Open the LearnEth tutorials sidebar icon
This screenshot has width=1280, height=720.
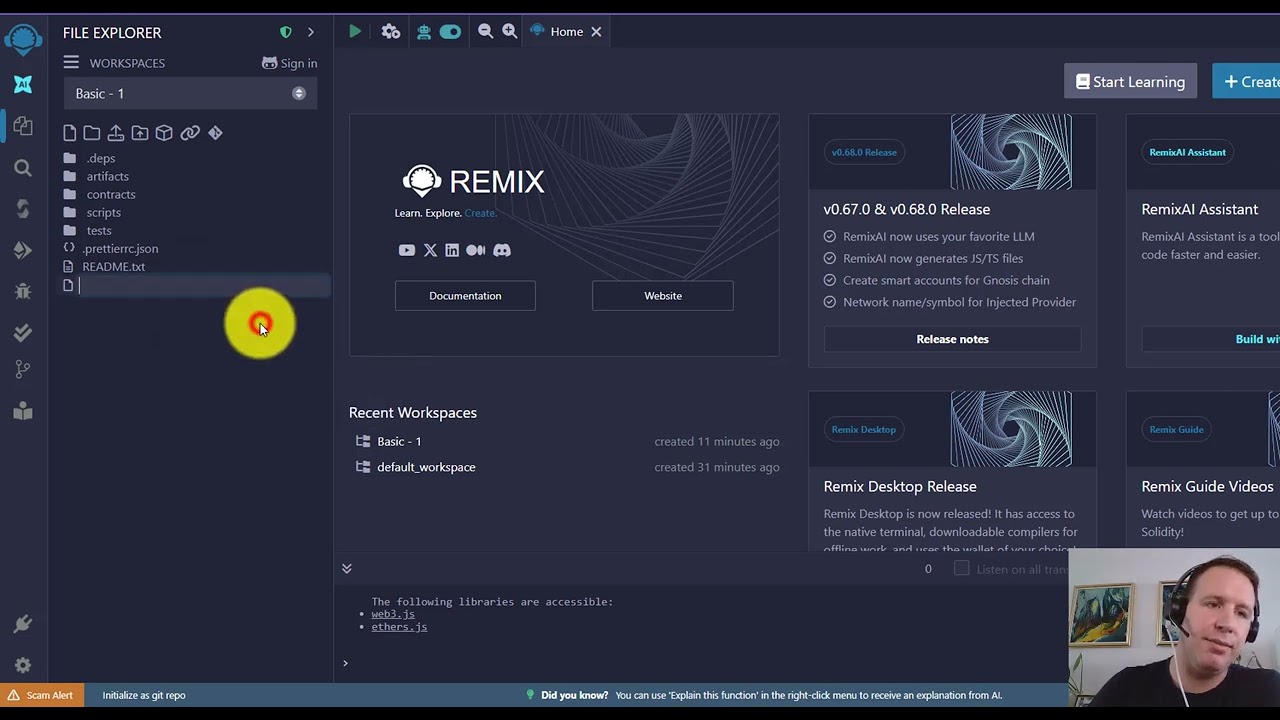23,411
